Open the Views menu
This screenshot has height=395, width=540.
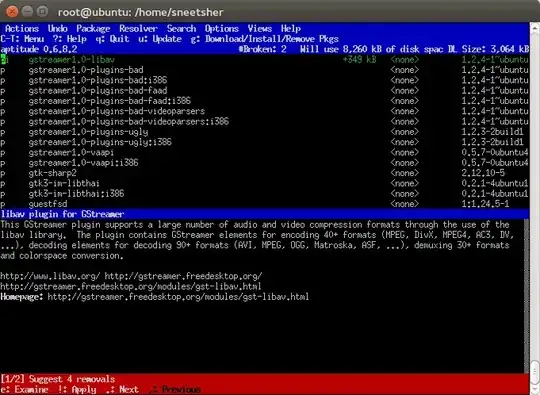[260, 29]
